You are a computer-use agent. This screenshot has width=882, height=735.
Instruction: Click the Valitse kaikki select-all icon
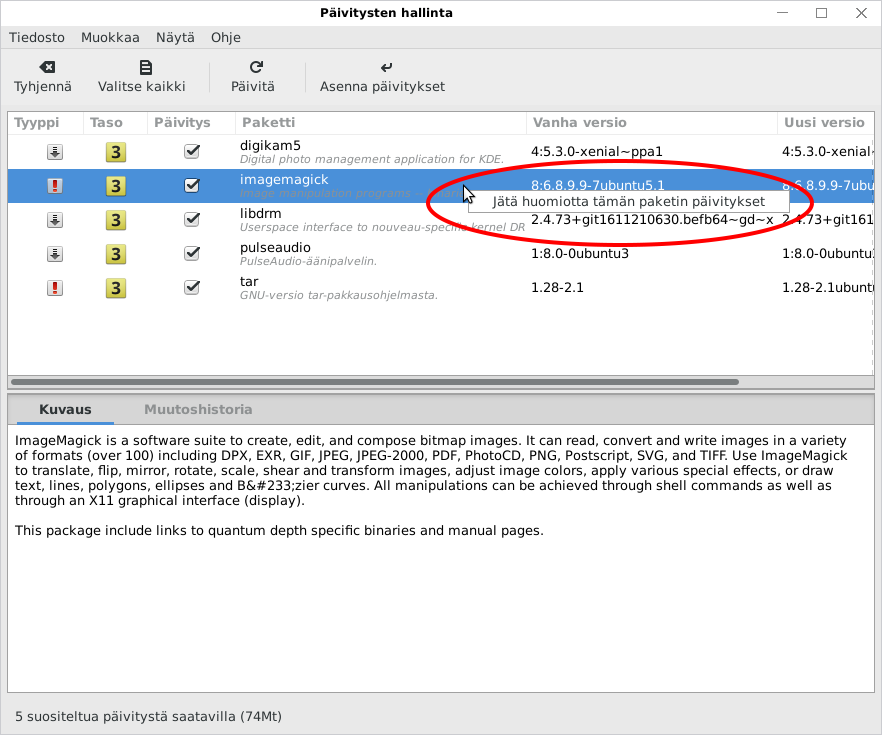coord(146,67)
